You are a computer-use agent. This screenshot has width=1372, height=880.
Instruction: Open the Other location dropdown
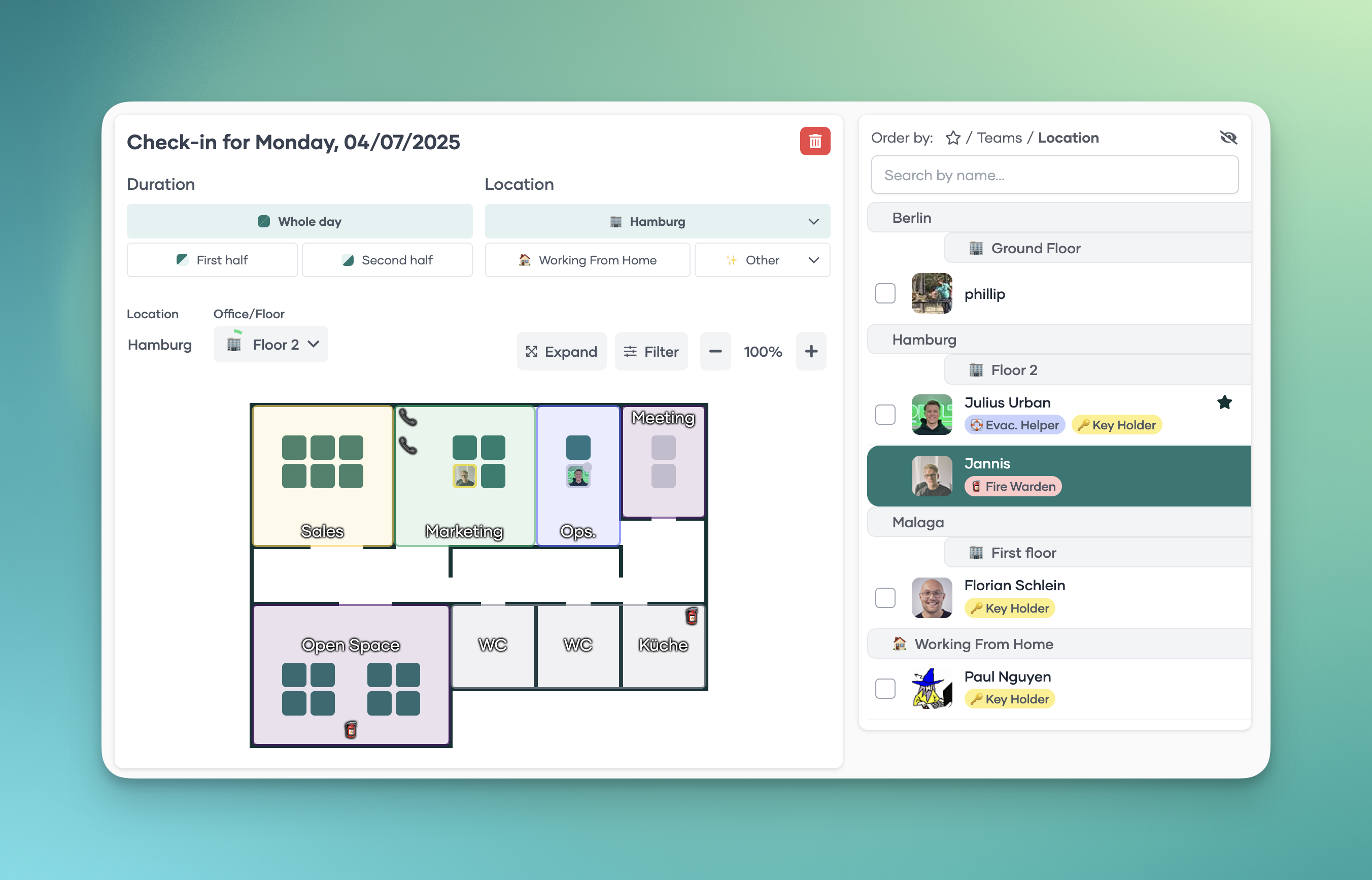(x=762, y=260)
